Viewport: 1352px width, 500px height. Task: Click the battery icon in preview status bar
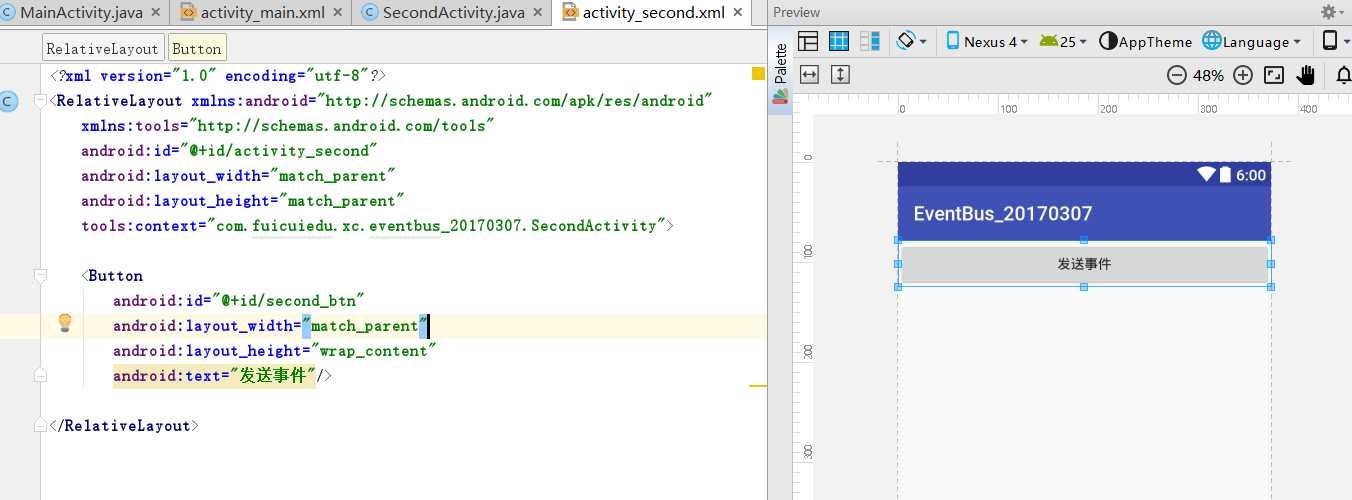(1225, 174)
